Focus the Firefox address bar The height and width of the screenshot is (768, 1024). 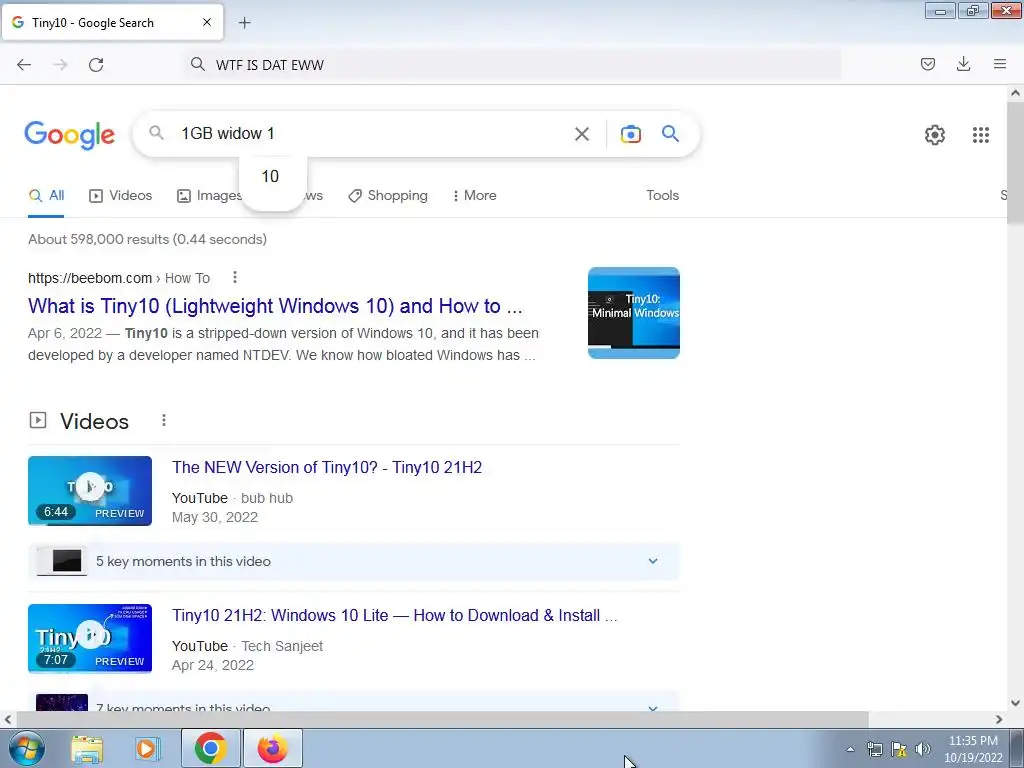tap(513, 65)
